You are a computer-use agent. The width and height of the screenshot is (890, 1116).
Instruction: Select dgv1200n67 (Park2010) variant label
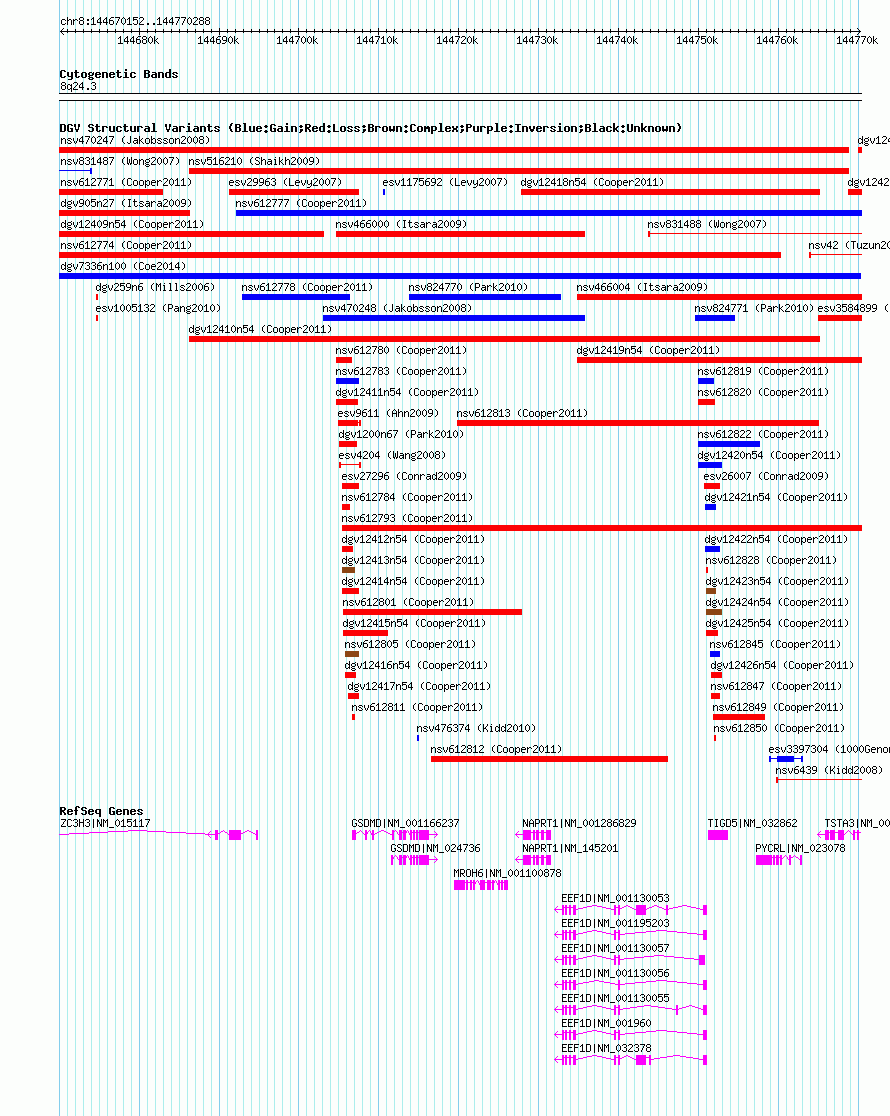(x=401, y=434)
